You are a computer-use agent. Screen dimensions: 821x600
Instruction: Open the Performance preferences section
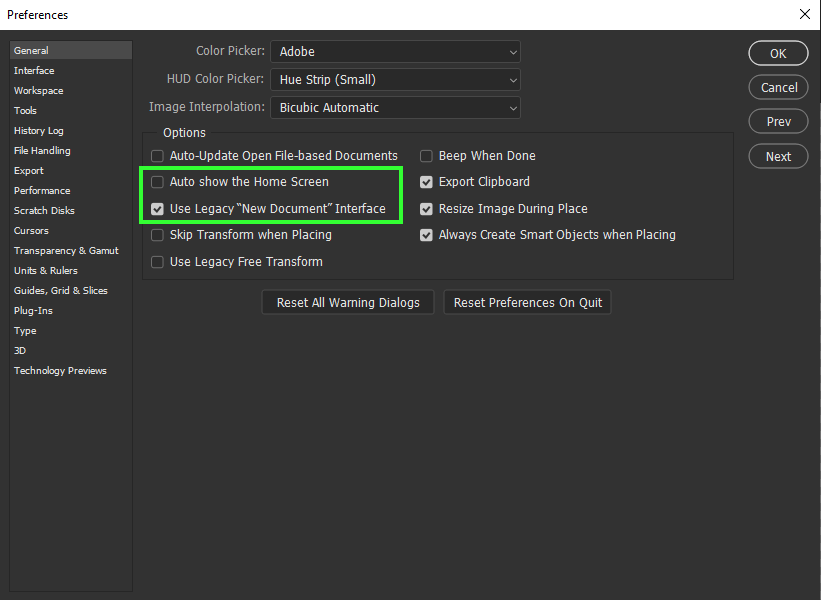coord(41,190)
